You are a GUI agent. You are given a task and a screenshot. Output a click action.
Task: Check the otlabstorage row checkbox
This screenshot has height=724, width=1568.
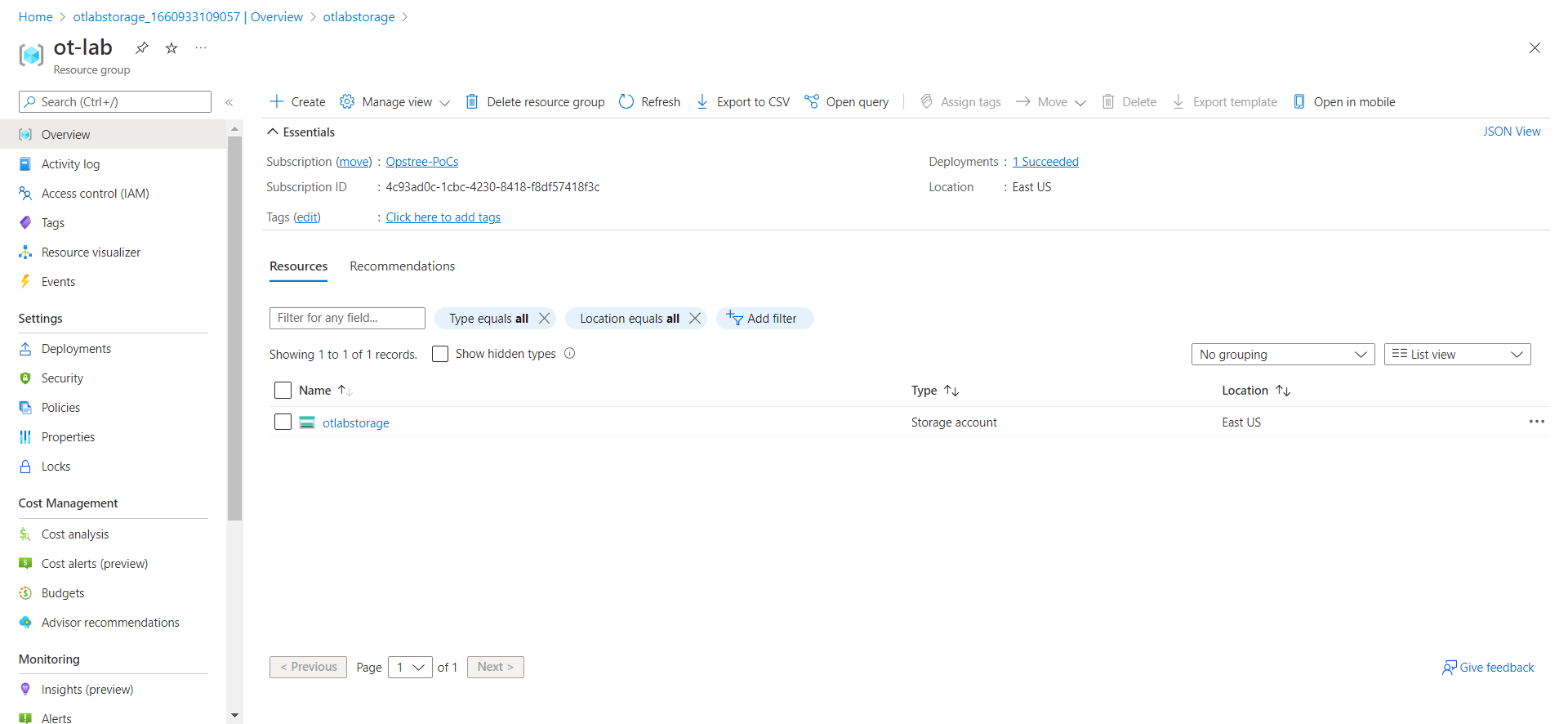click(283, 422)
